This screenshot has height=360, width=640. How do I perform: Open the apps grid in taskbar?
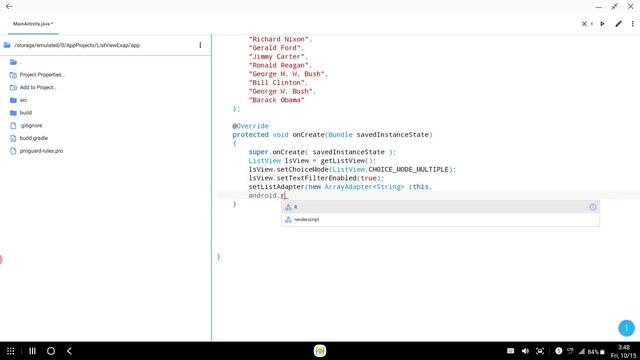pyautogui.click(x=11, y=351)
